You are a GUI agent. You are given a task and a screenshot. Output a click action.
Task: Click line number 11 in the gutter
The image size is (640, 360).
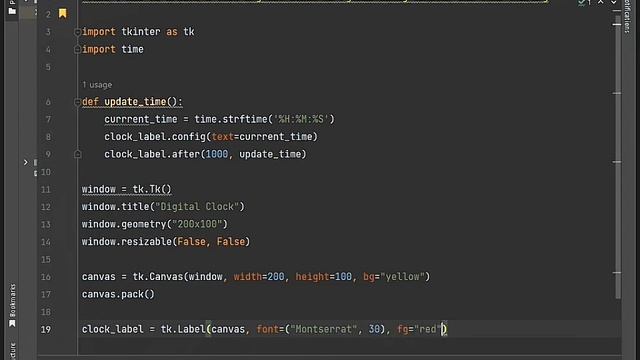tap(46, 189)
